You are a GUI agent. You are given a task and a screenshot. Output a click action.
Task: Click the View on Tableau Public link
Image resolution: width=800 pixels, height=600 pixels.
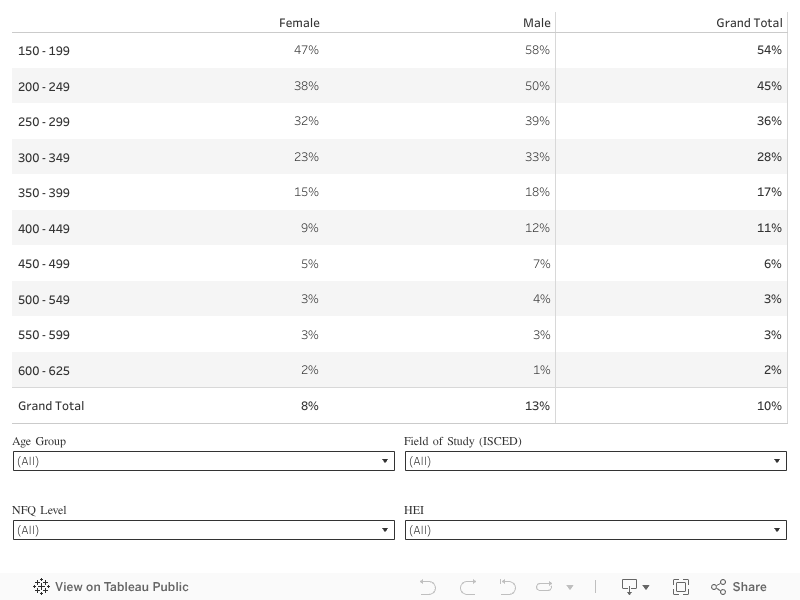click(x=121, y=587)
